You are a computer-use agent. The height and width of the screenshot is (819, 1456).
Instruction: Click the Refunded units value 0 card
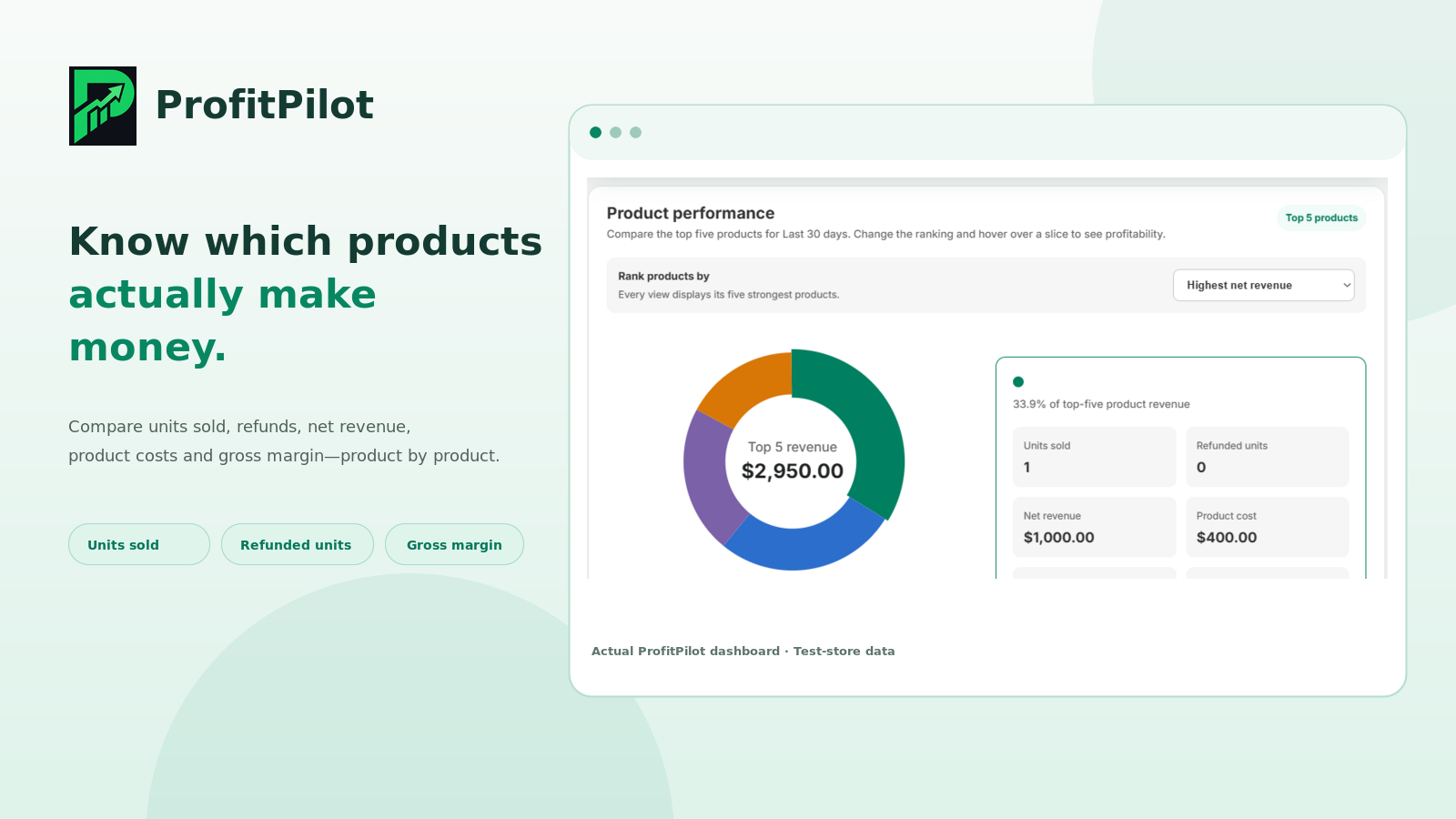pos(1268,457)
